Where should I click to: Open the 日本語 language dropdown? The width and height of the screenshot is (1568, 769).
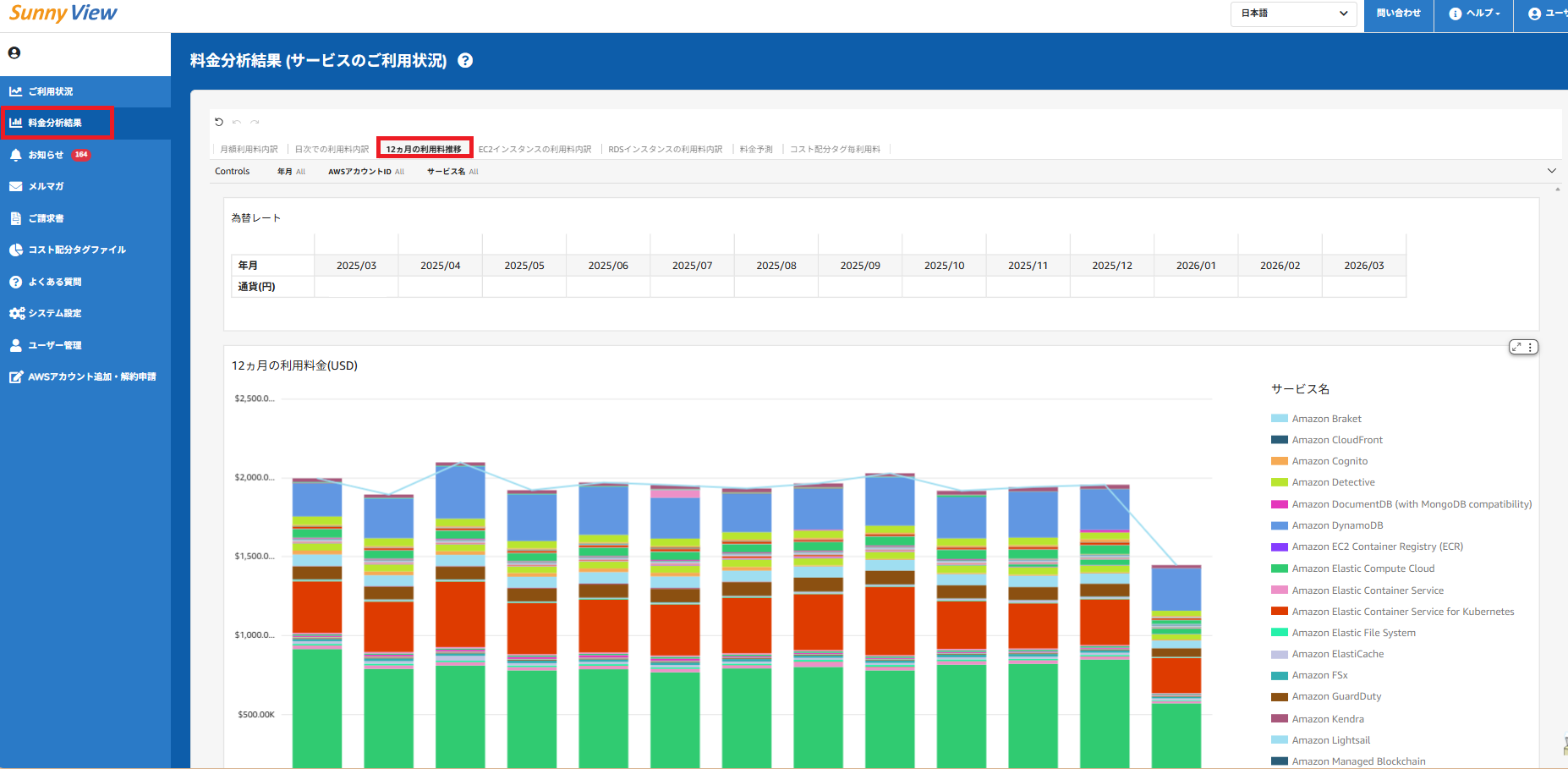pos(1293,14)
